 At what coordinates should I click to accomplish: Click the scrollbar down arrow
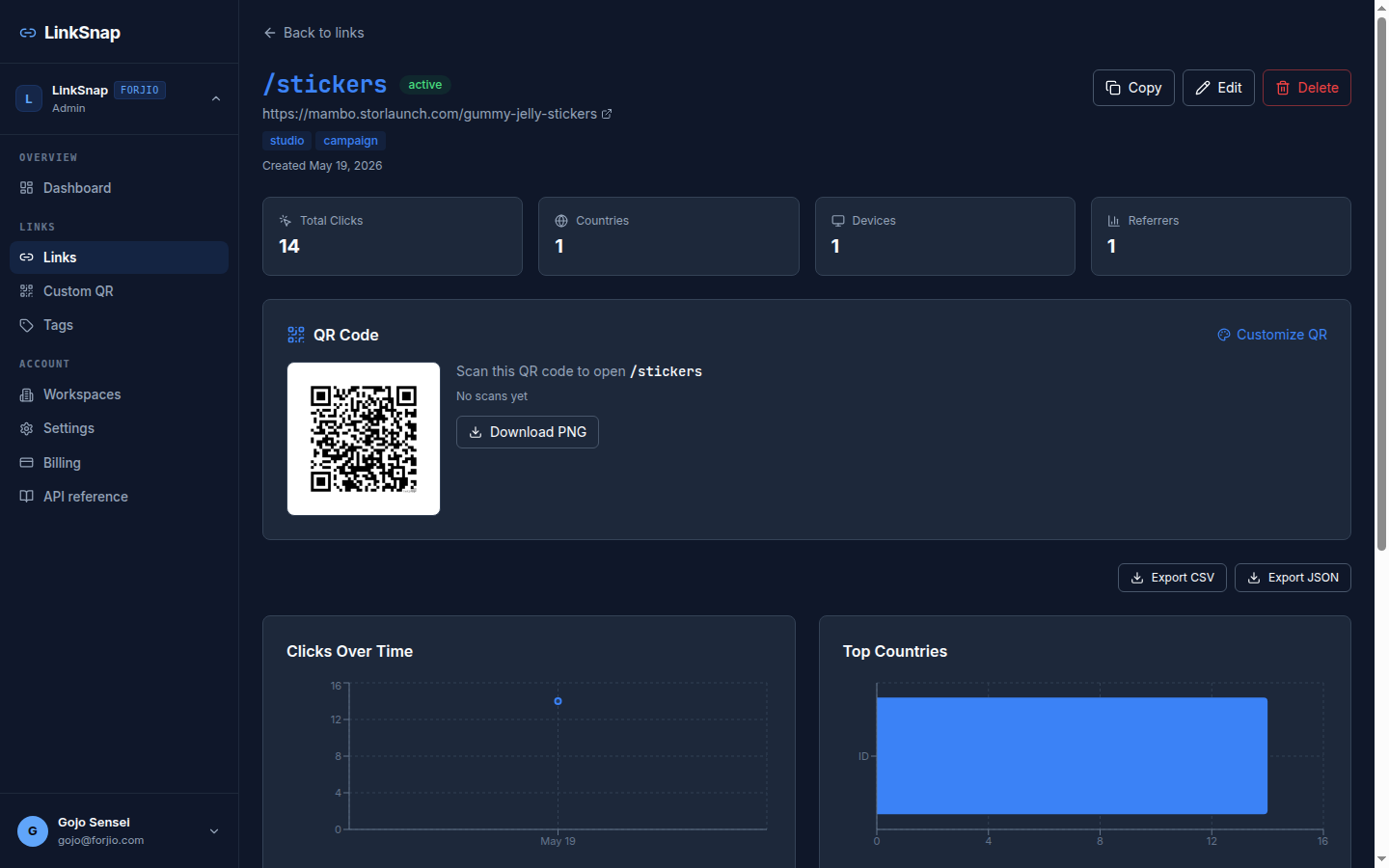pyautogui.click(x=1381, y=858)
